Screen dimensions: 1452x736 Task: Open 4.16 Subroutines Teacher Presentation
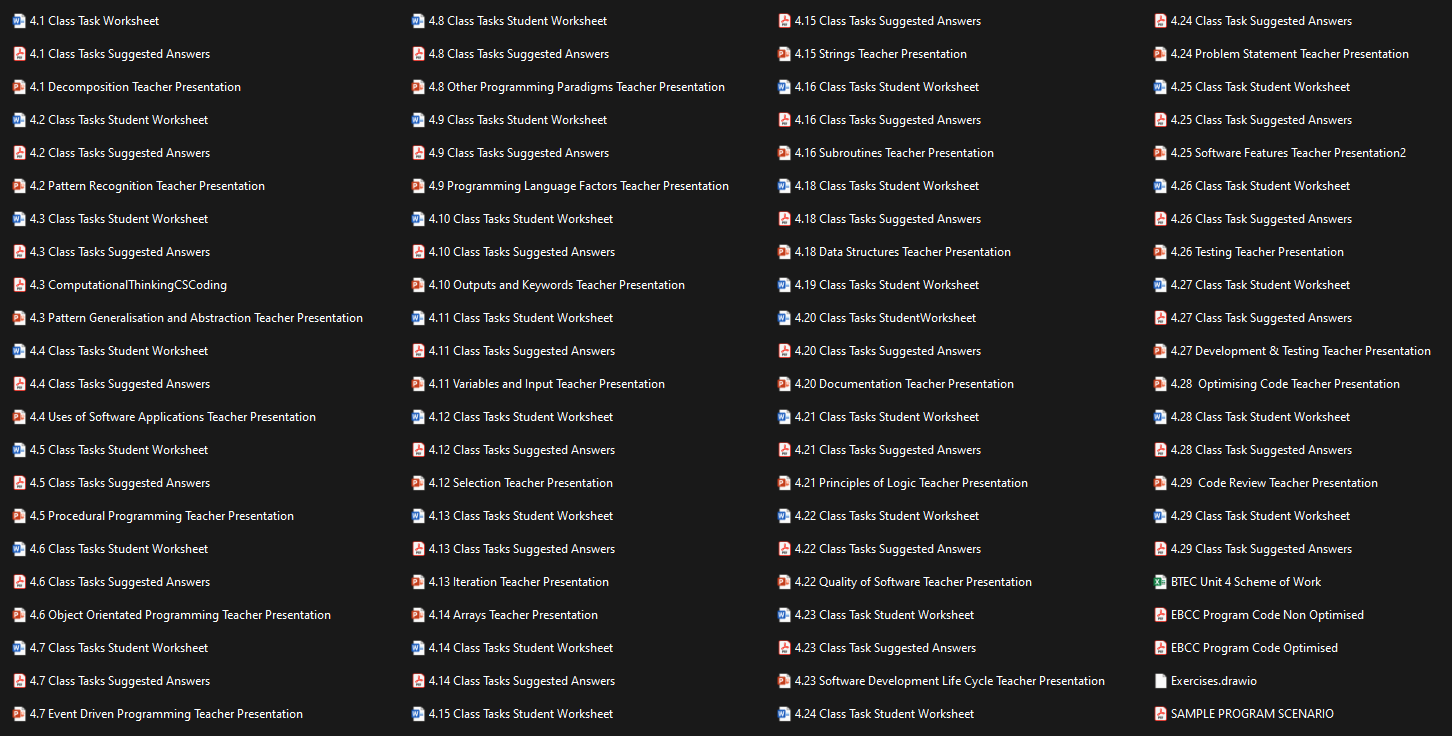tap(893, 152)
